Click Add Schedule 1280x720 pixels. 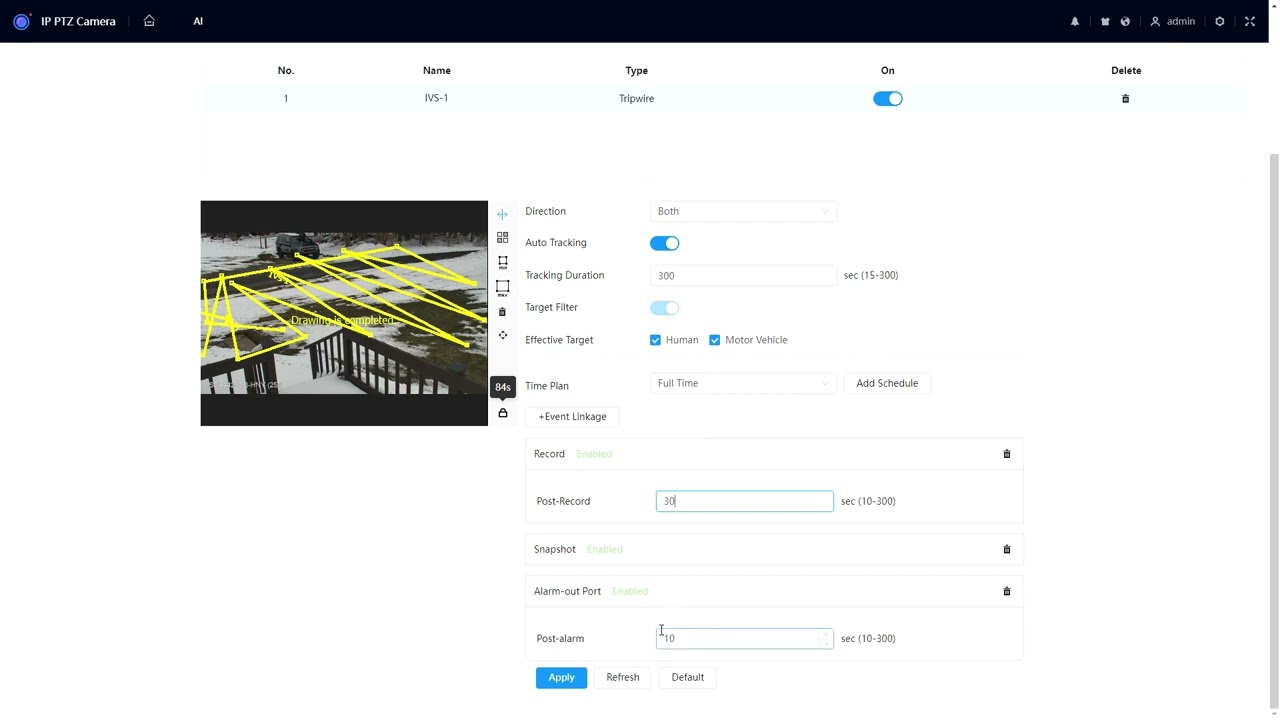[x=887, y=383]
